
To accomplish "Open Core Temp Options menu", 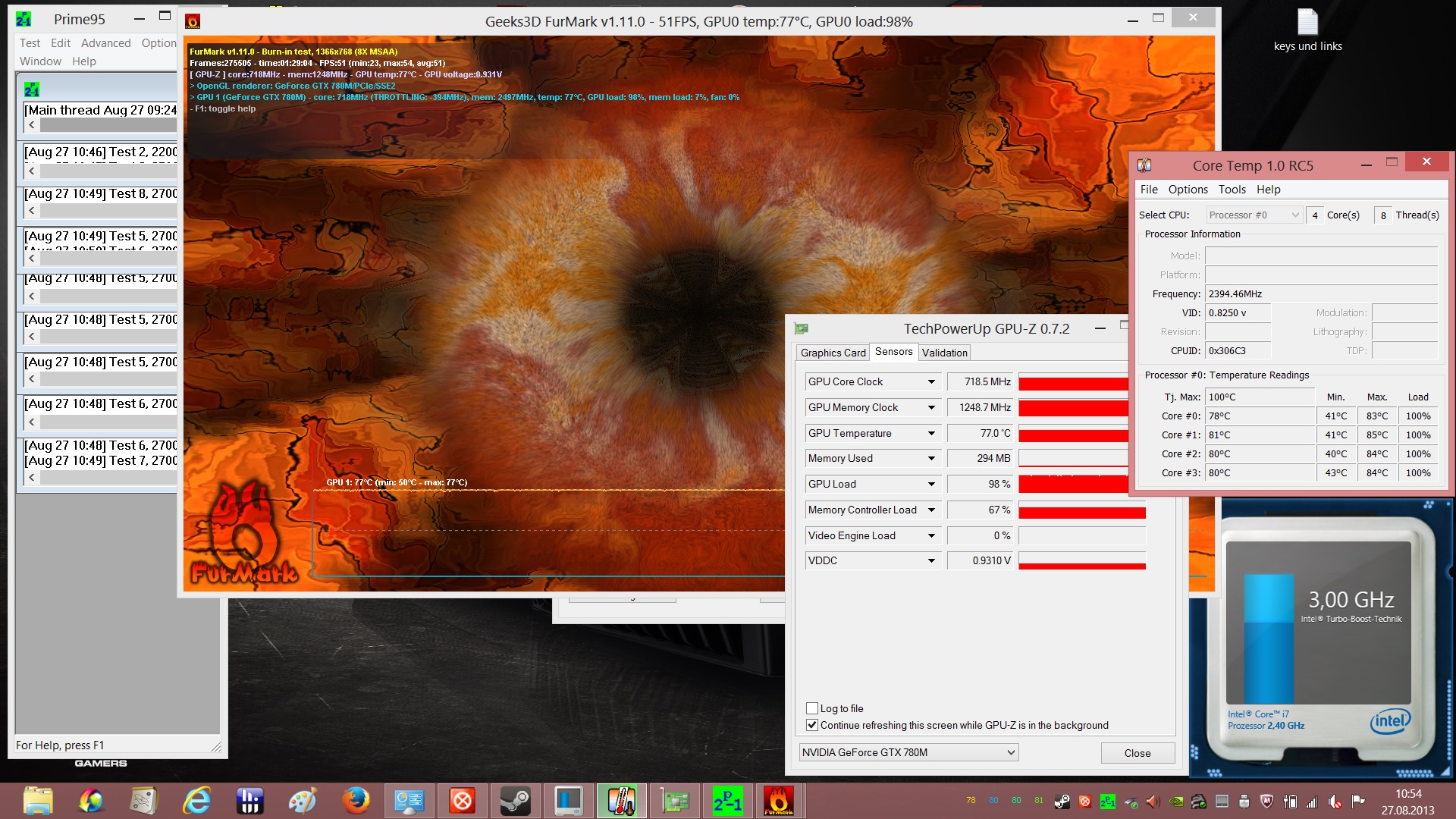I will click(1188, 190).
